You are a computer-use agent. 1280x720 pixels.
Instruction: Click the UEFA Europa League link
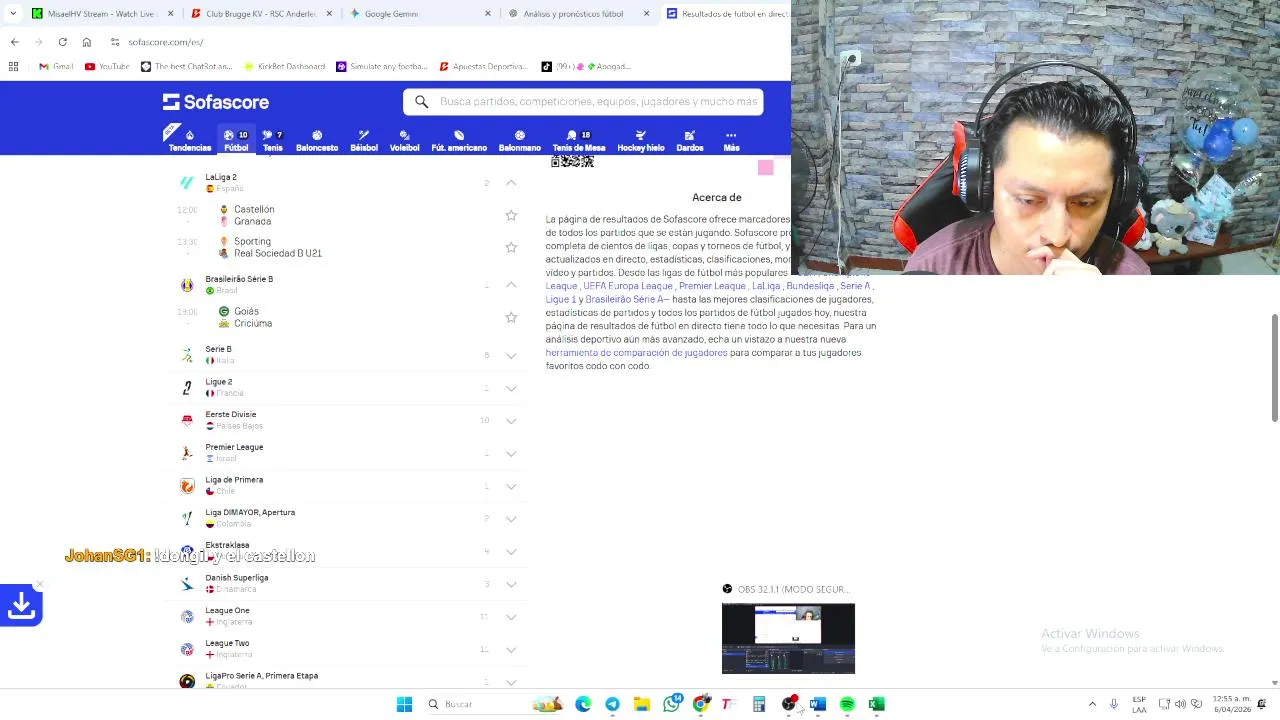pos(628,286)
